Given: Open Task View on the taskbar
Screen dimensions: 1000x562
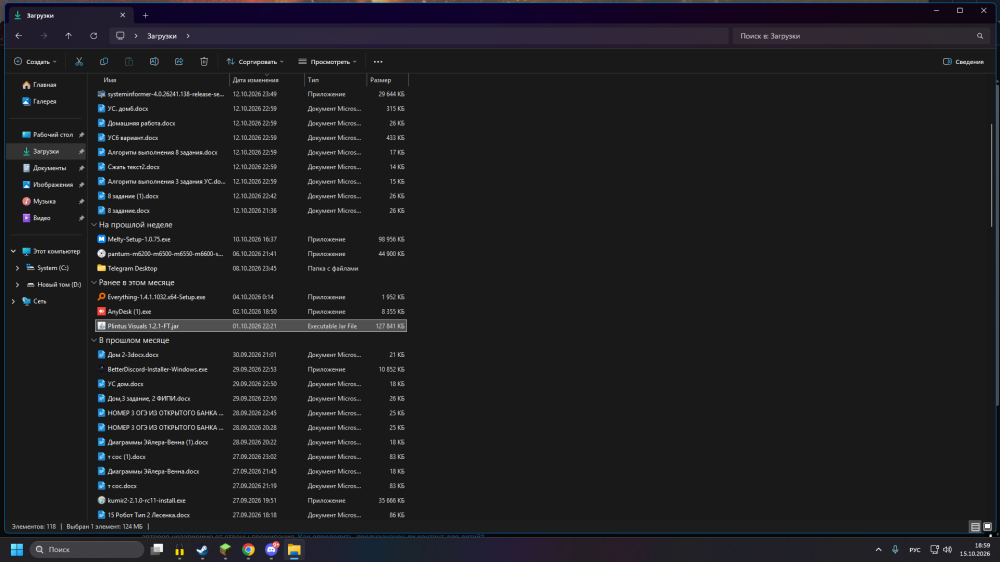Looking at the screenshot, I should (157, 549).
